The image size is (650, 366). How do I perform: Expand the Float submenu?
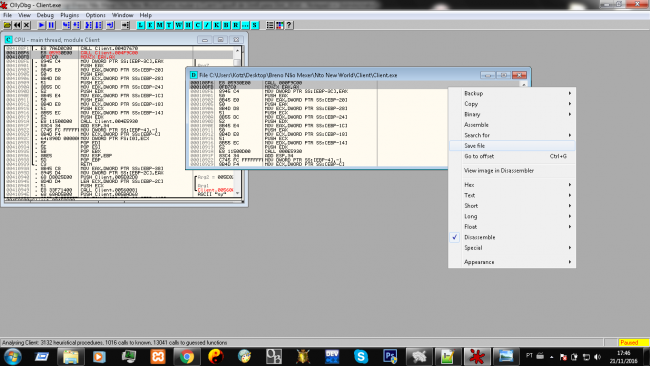[x=512, y=227]
